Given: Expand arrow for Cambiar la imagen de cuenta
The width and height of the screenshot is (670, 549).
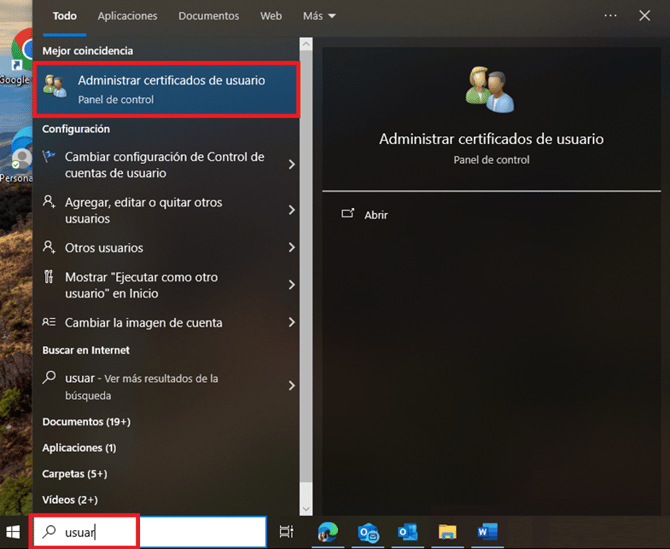Looking at the screenshot, I should (x=292, y=322).
